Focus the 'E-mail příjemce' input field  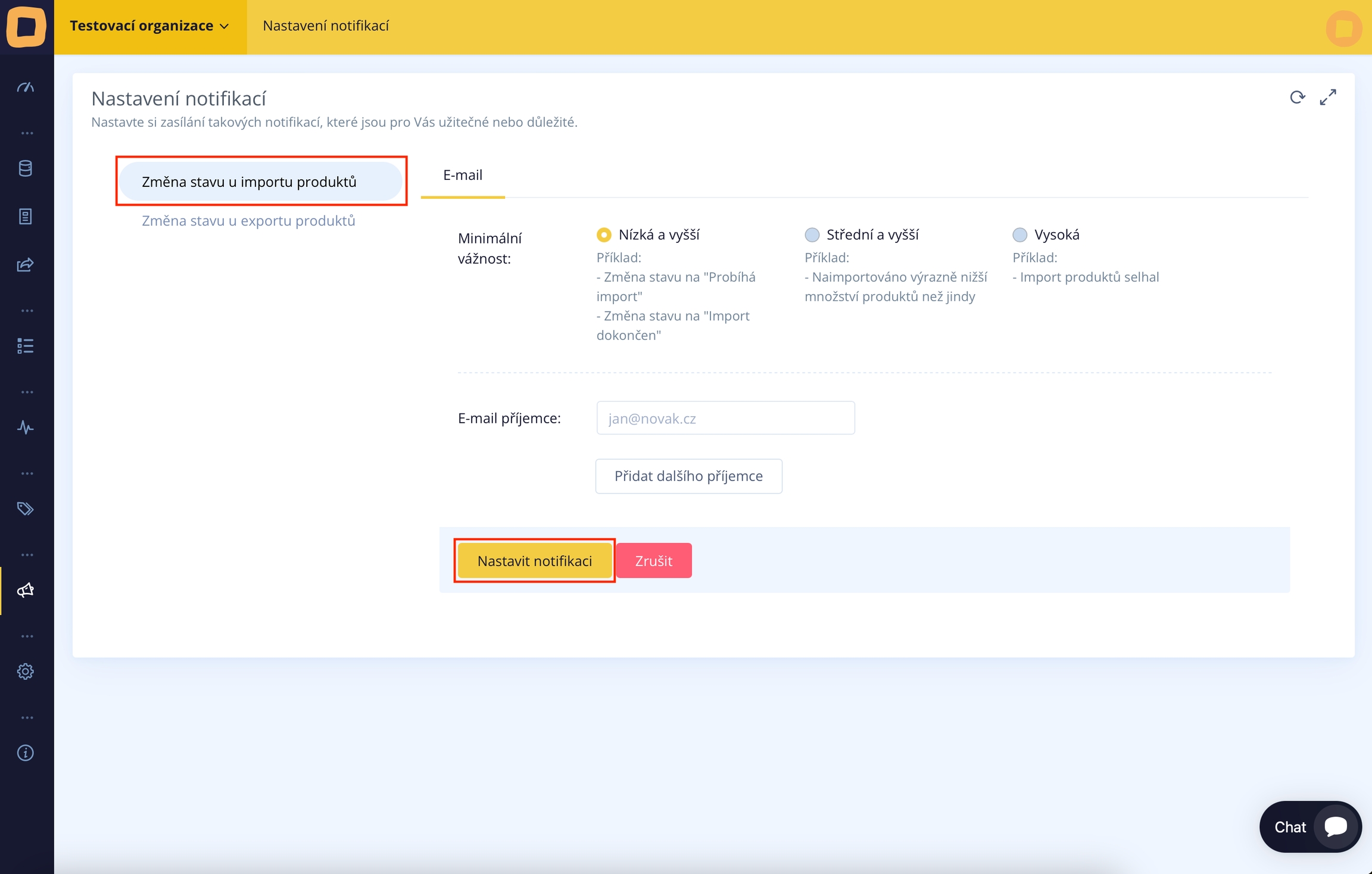(725, 419)
